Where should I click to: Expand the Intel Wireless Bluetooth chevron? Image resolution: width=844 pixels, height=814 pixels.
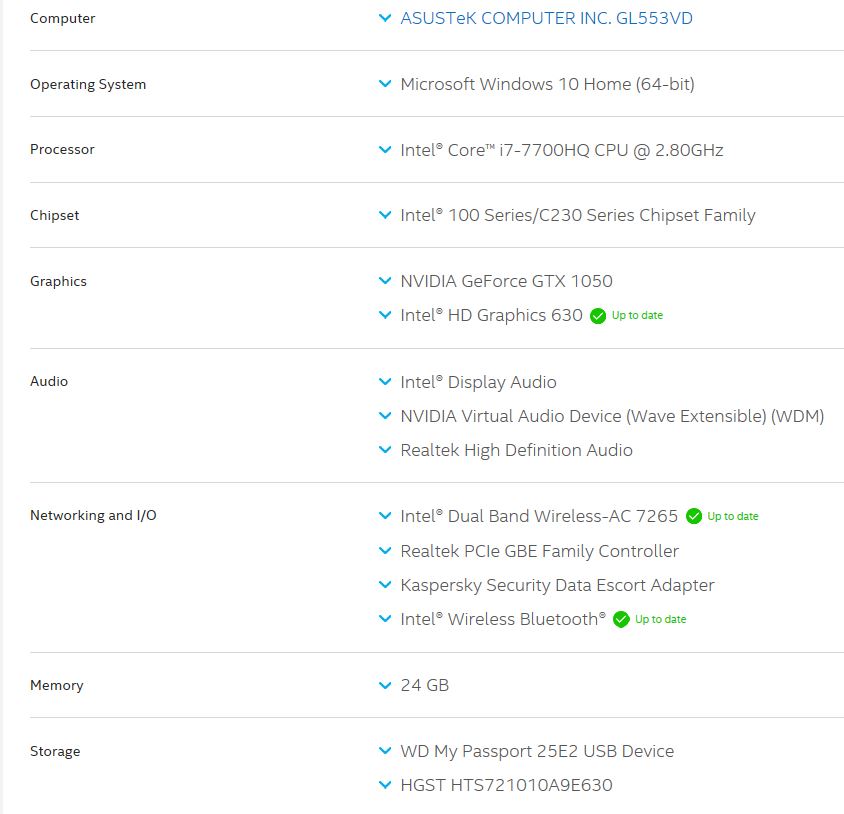click(x=385, y=619)
